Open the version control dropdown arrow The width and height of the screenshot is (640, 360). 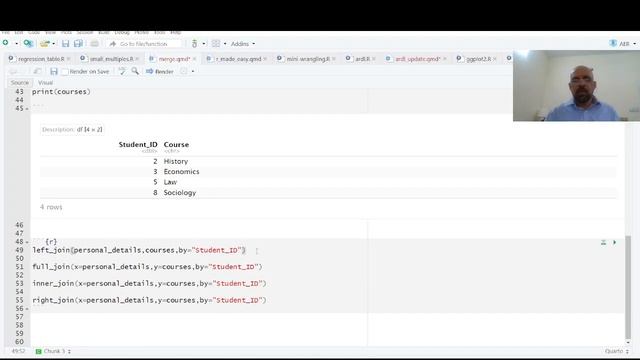(x=204, y=44)
